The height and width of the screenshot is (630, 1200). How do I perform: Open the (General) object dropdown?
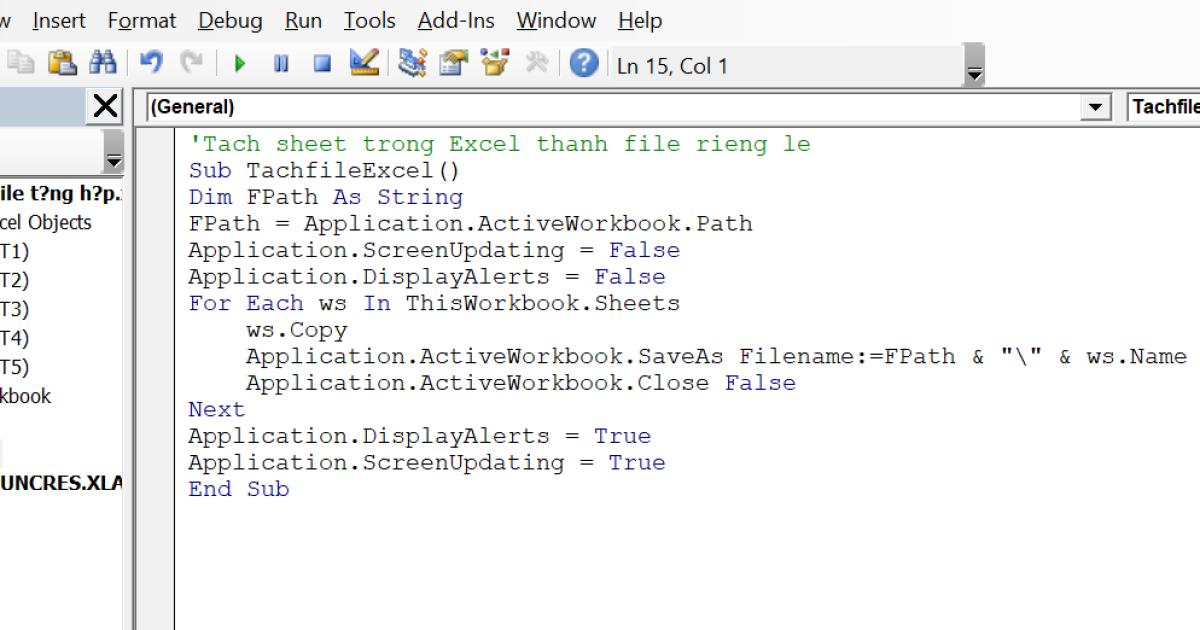(x=1095, y=107)
